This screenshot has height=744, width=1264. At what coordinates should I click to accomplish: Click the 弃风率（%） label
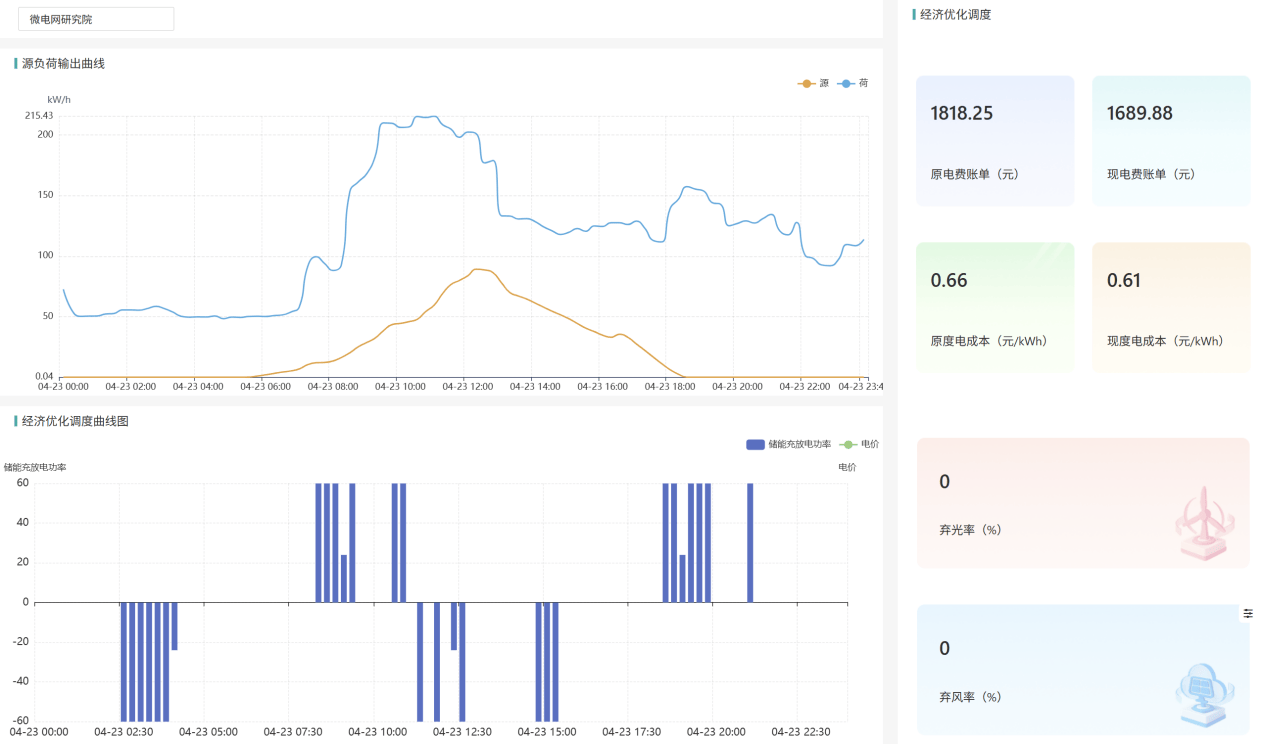click(970, 697)
